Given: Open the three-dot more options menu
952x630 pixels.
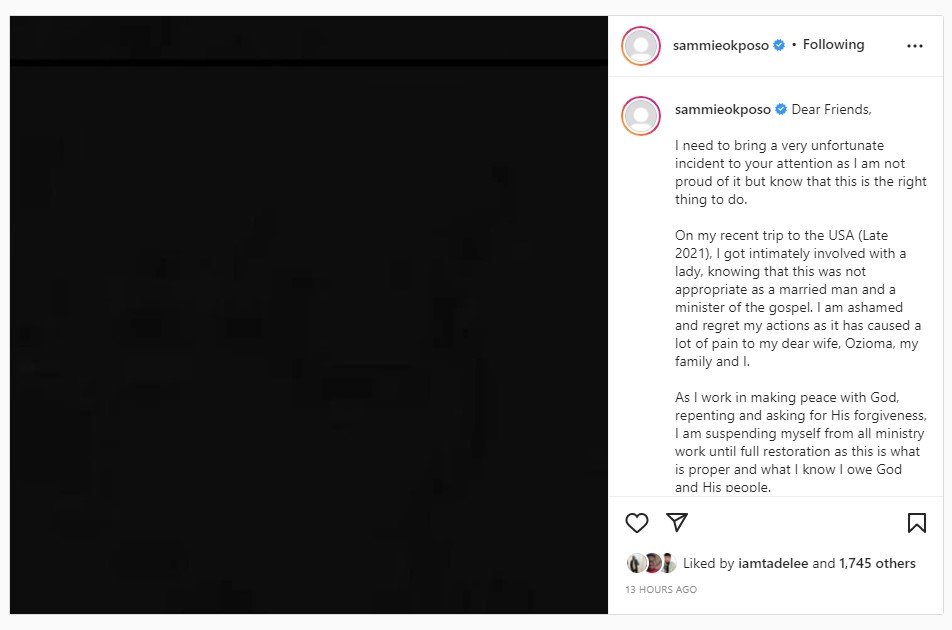Looking at the screenshot, I should [915, 46].
